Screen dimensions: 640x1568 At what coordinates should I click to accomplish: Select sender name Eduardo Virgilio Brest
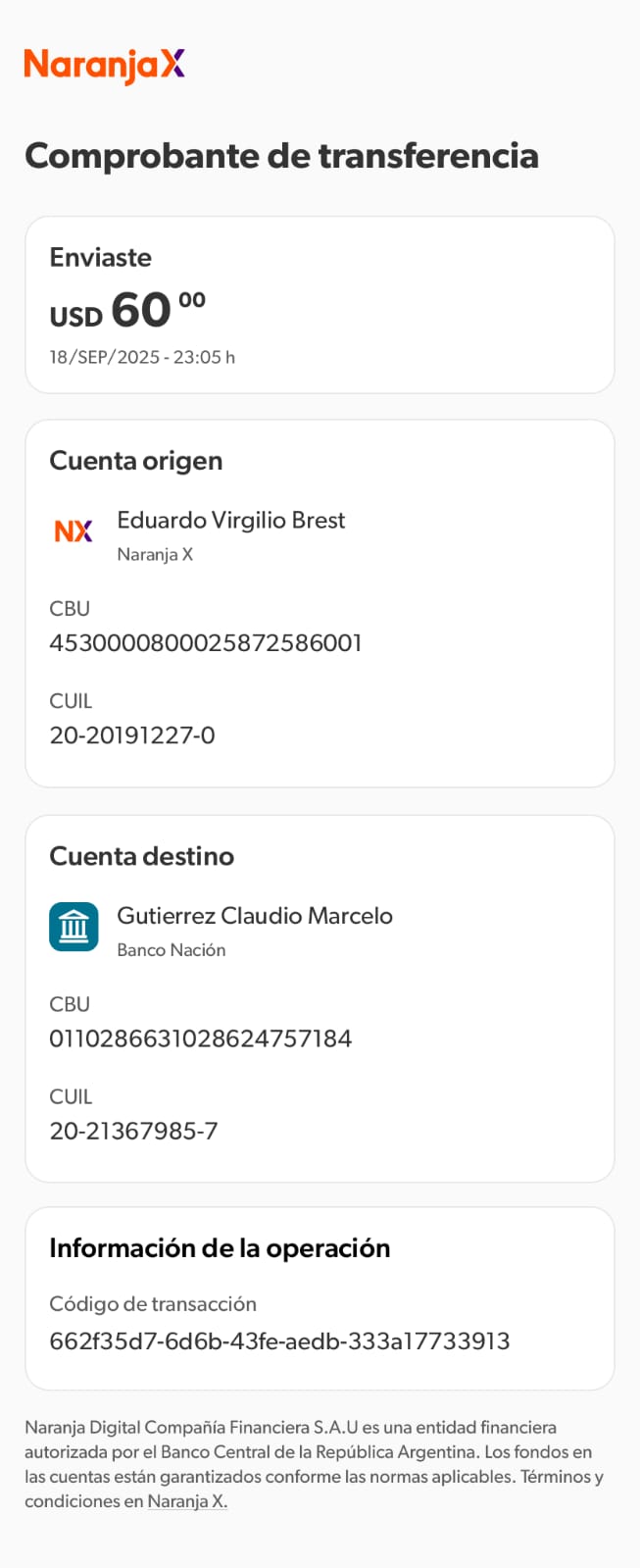click(231, 520)
